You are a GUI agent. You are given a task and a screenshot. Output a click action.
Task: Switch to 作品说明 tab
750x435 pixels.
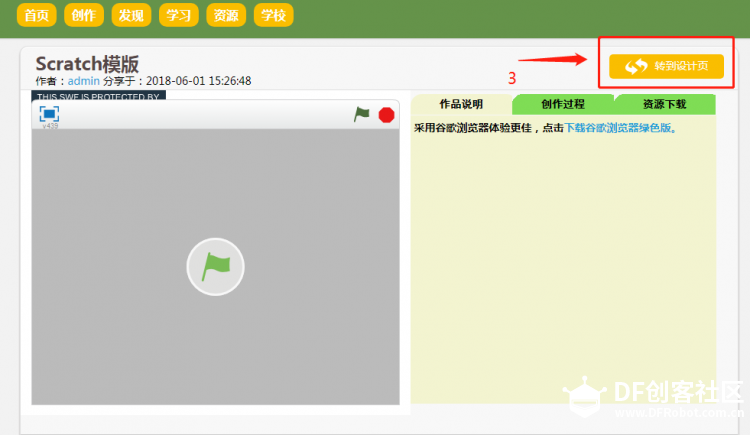[462, 104]
